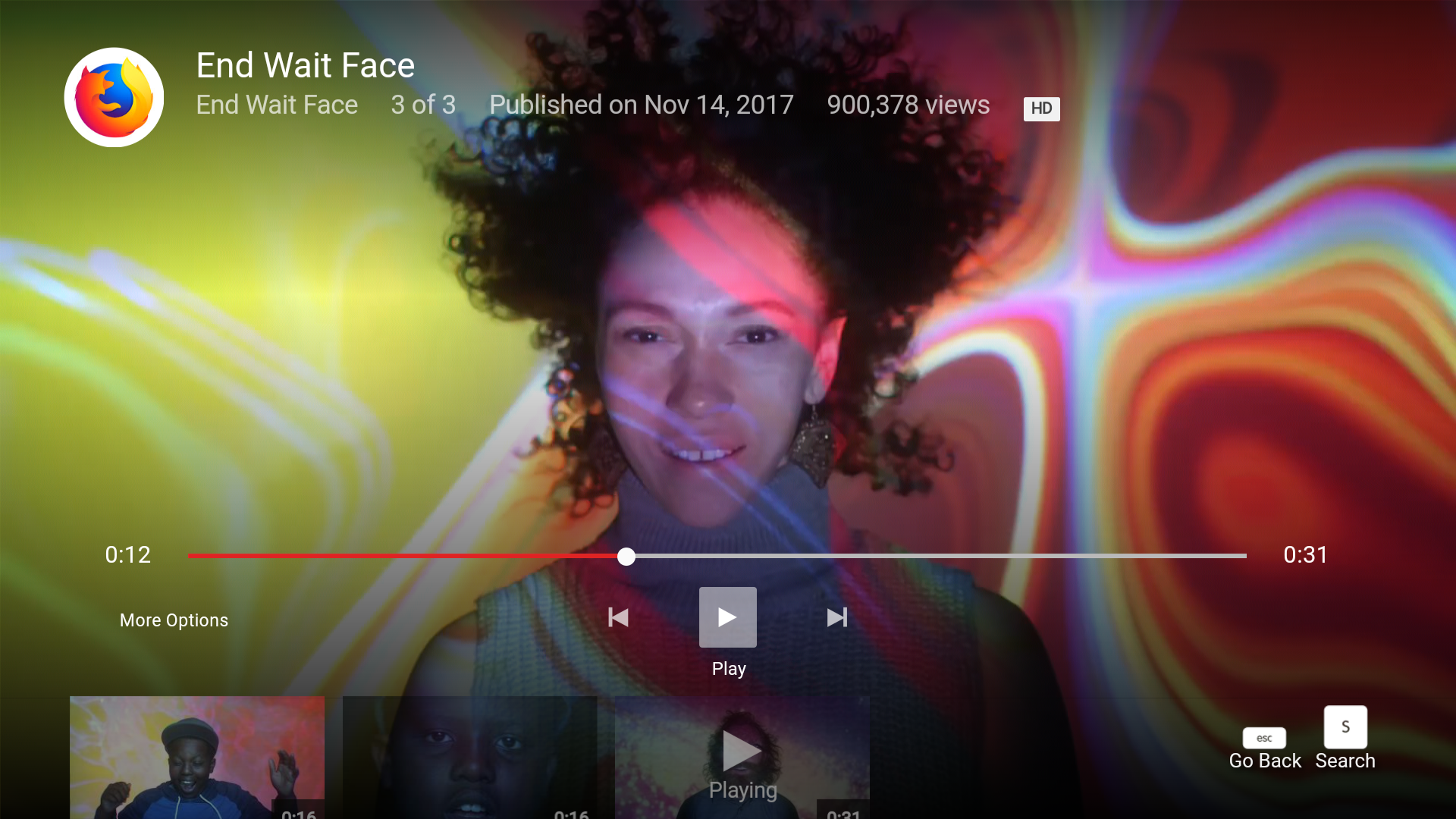The height and width of the screenshot is (819, 1456).
Task: Skip to the previous video
Action: 618,617
